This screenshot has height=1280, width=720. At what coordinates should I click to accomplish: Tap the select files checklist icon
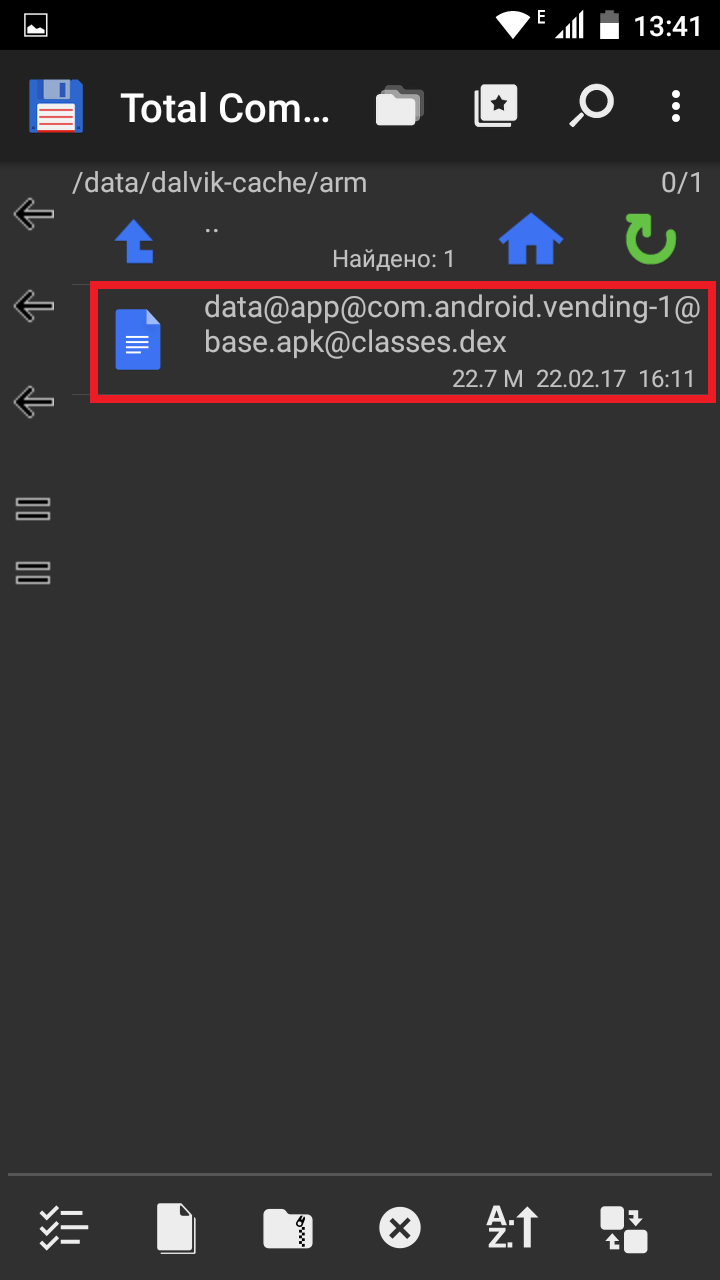click(x=64, y=1227)
